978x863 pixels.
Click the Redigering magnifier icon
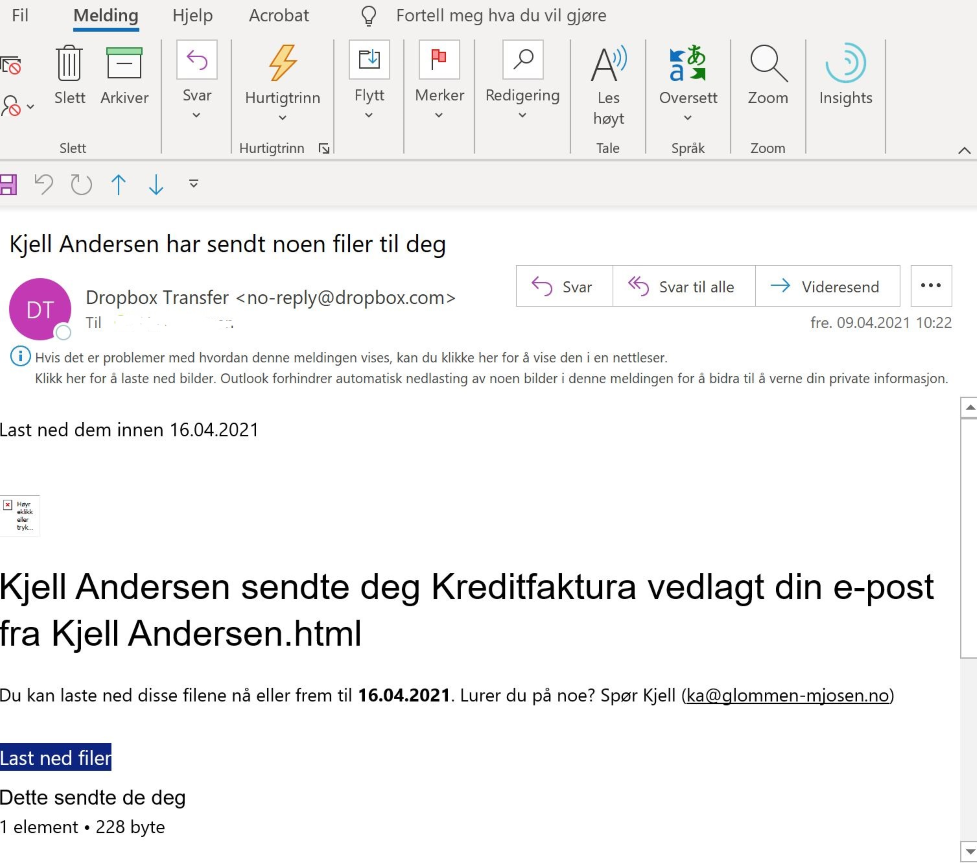(523, 60)
